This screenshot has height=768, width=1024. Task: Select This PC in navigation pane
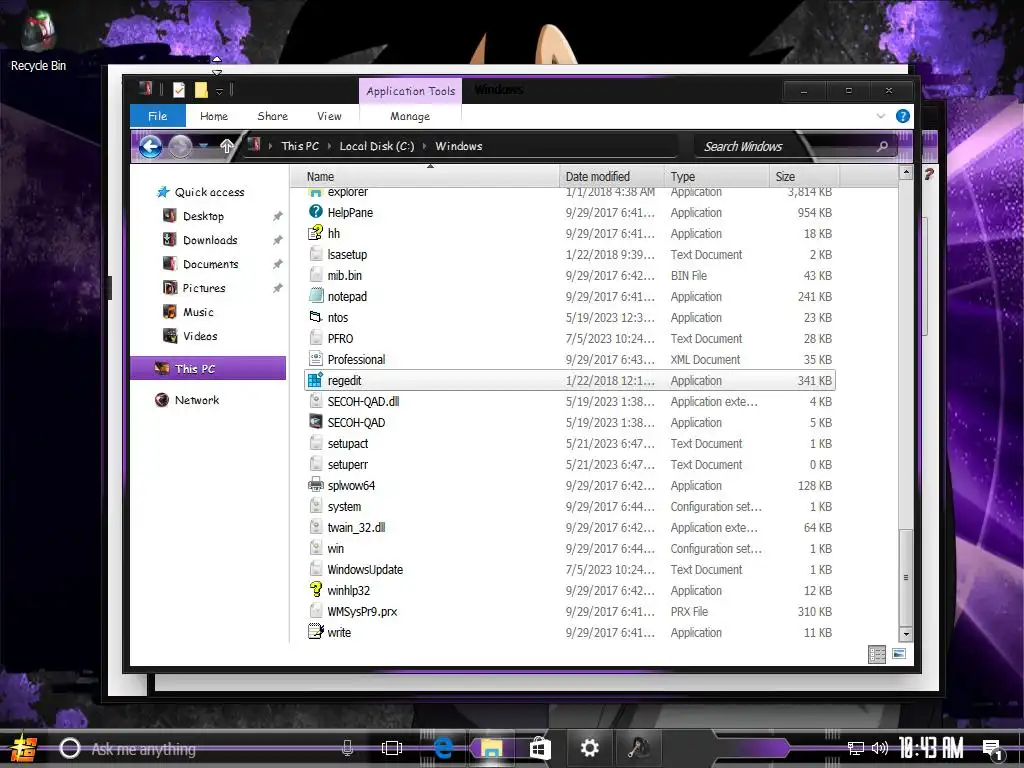click(208, 368)
